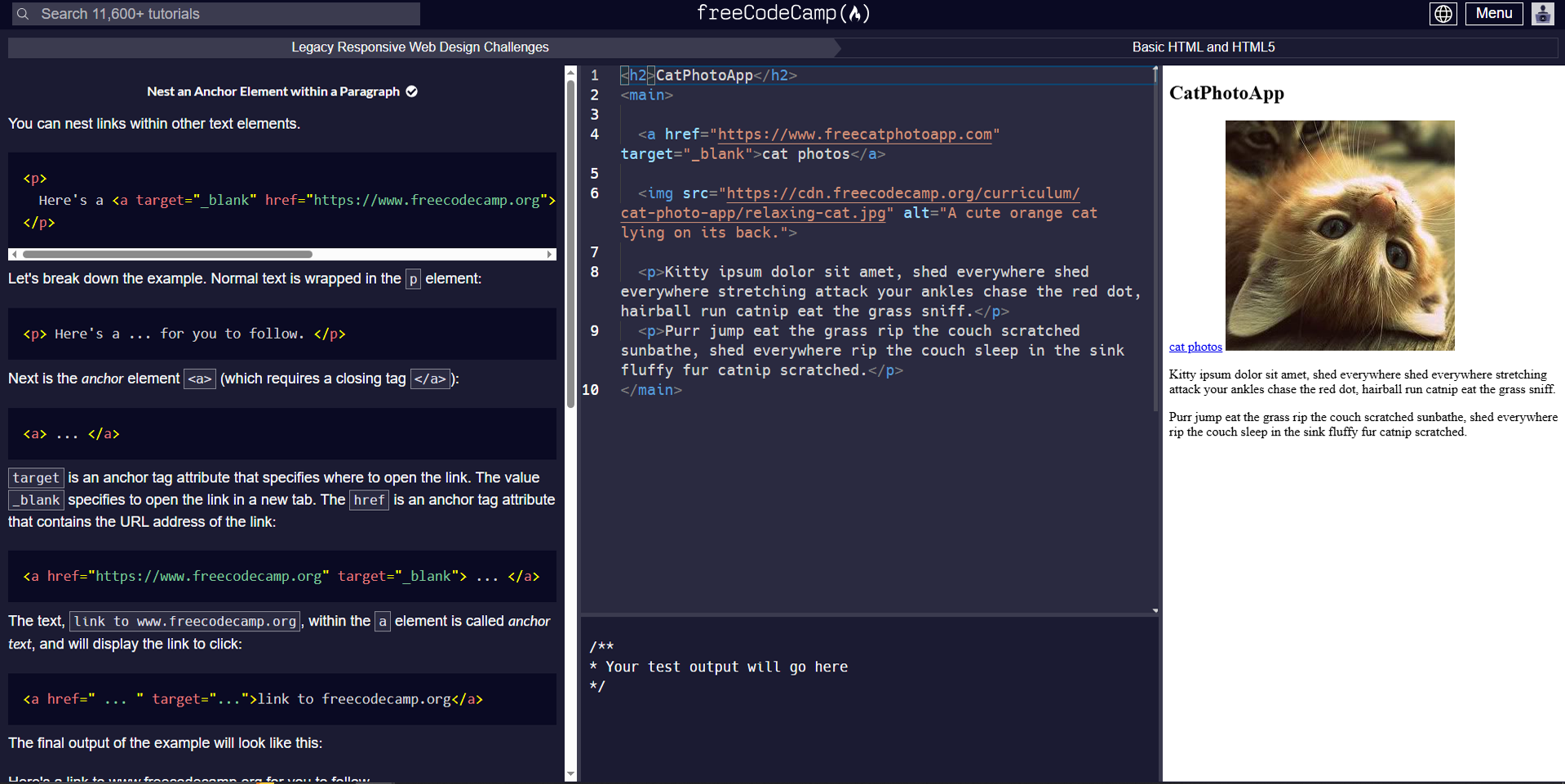Viewport: 1565px width, 784px height.
Task: Select the Legacy Responsive Web Design Challenges breadcrumb
Action: (420, 47)
